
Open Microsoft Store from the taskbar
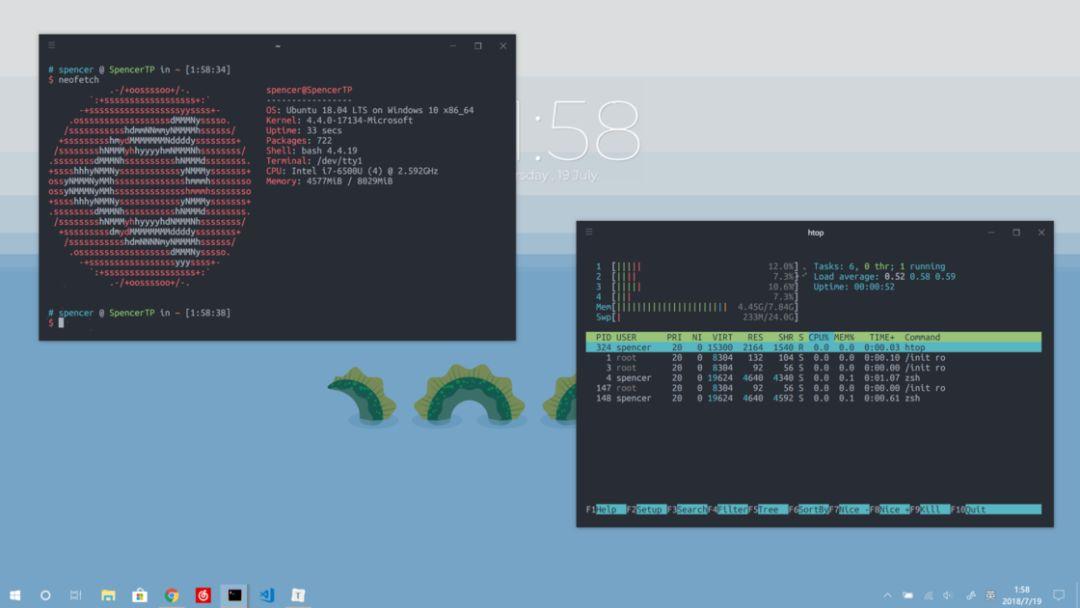pos(139,593)
